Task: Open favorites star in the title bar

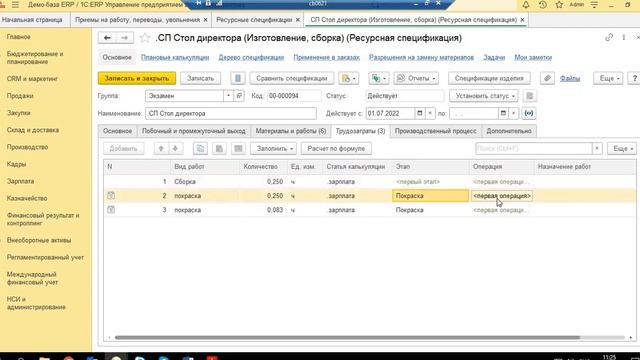Action: [x=559, y=5]
